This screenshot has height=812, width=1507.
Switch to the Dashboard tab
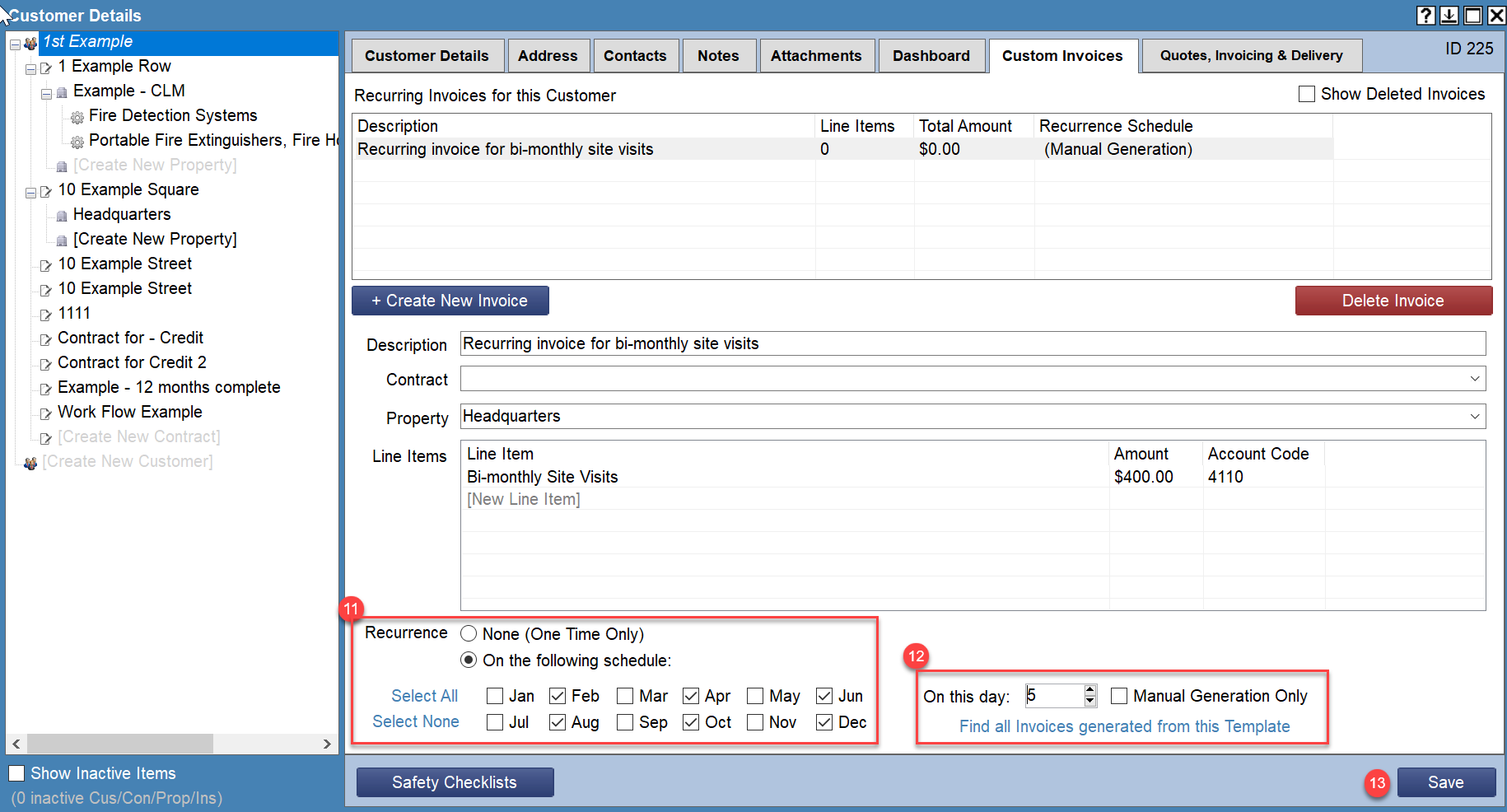pos(931,55)
